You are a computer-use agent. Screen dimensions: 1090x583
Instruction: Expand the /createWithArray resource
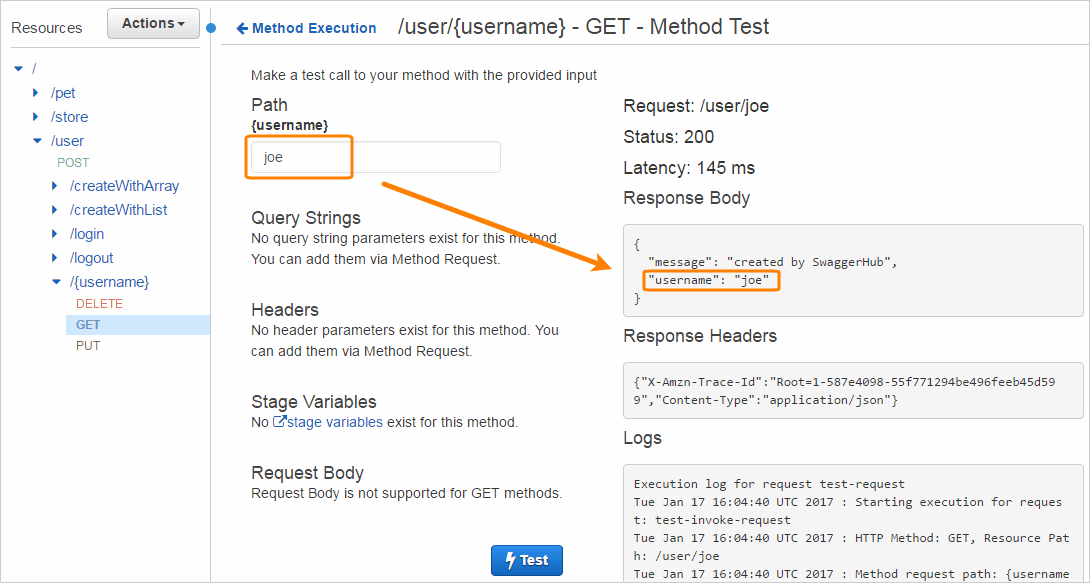click(55, 186)
